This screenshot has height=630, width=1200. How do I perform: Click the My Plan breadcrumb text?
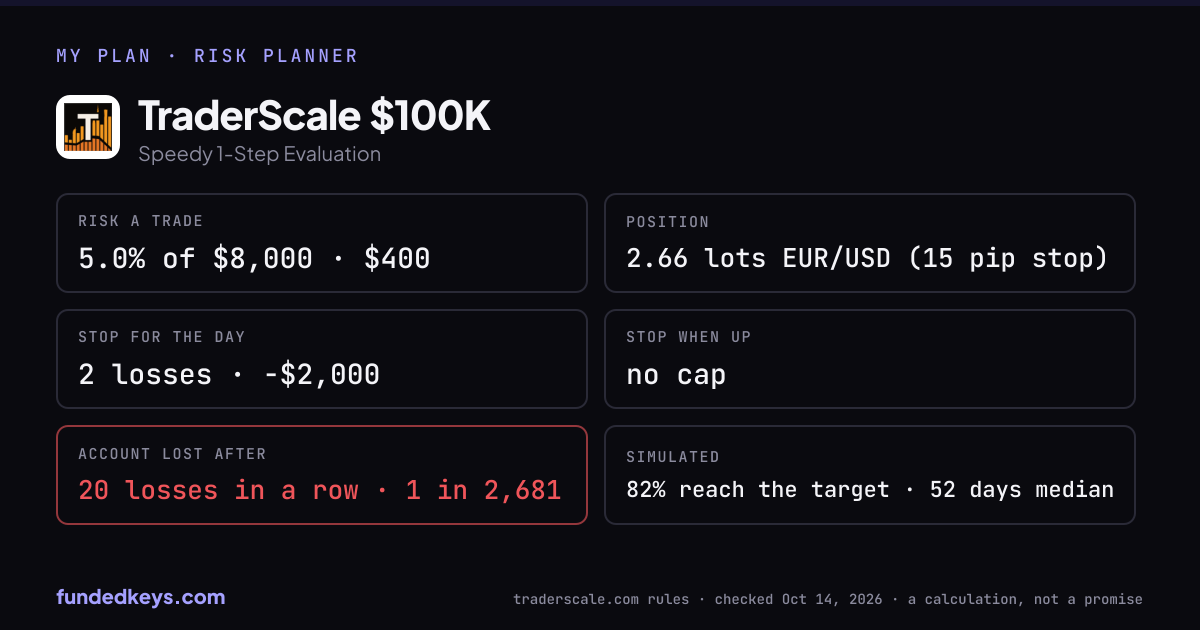pyautogui.click(x=103, y=56)
